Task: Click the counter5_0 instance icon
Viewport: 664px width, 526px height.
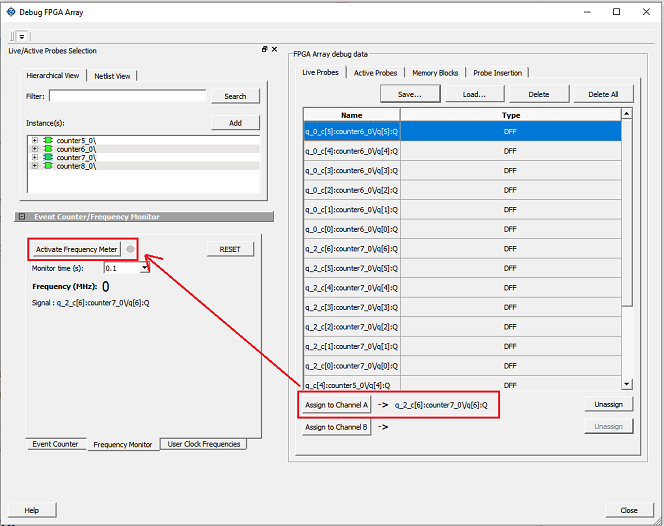Action: [47, 140]
